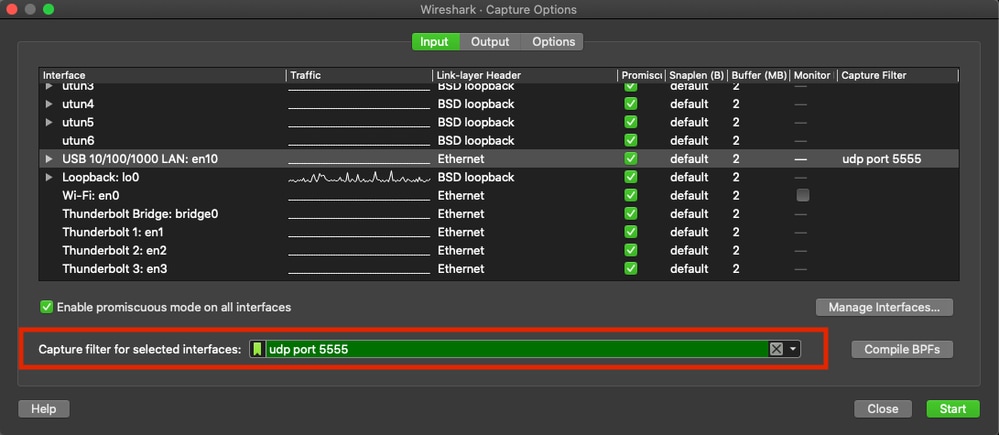Select the Thunderbolt 2: en2 interface
Viewport: 999px width, 435px height.
[114, 250]
